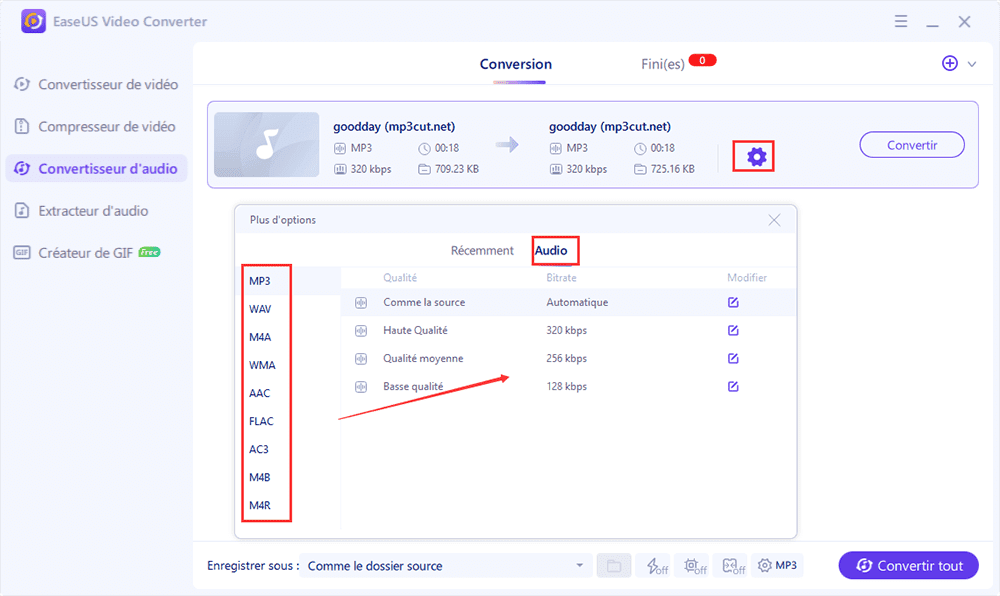Open output settings gear for goodday file
The width and height of the screenshot is (1000, 596).
coord(756,156)
